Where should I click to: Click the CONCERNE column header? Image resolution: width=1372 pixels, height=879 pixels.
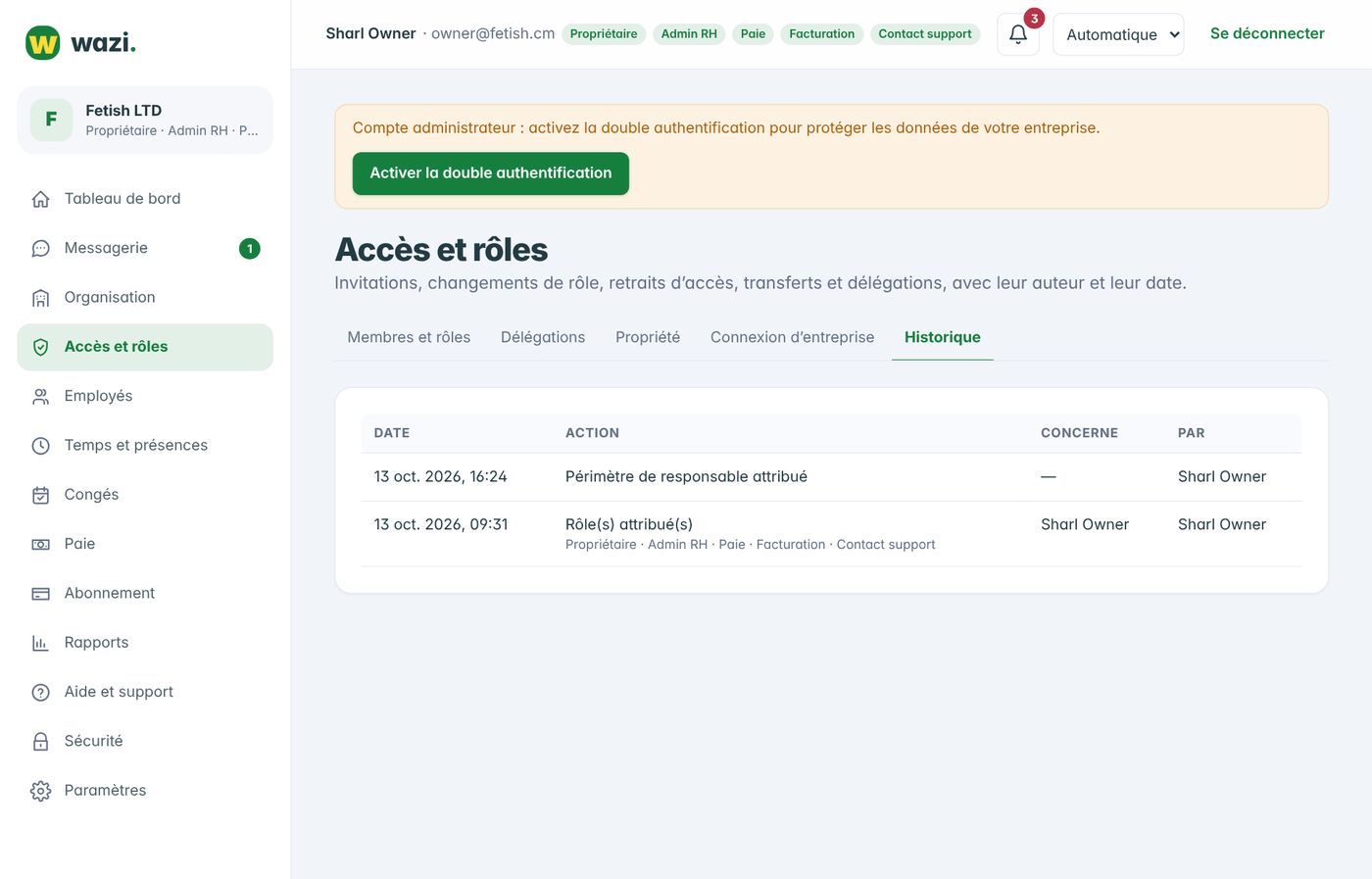click(x=1079, y=433)
